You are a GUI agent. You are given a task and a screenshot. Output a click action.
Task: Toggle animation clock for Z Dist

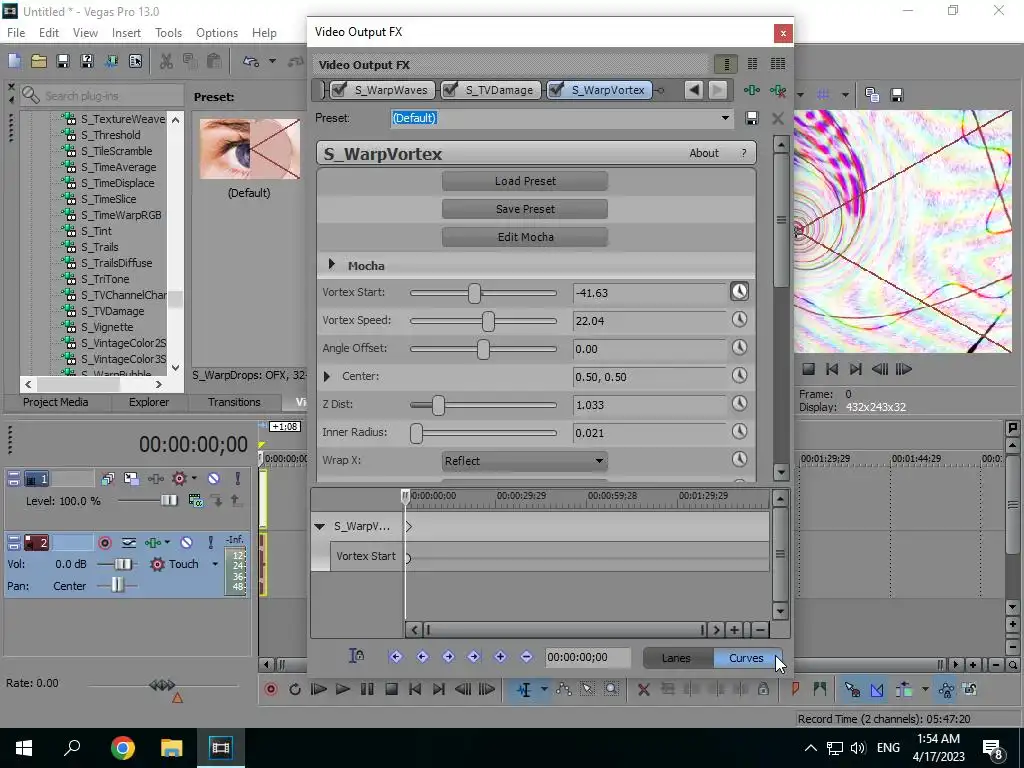click(x=739, y=404)
